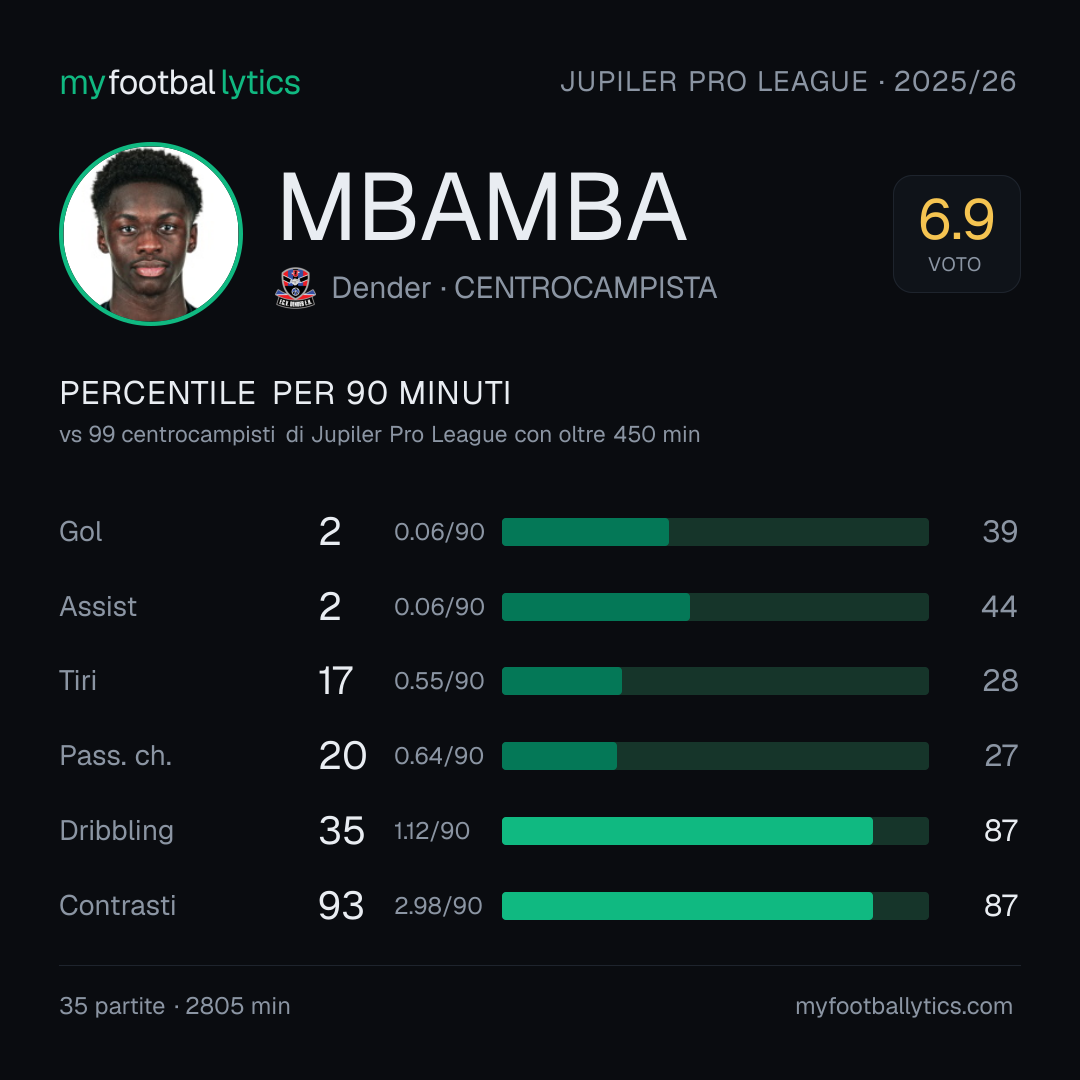The image size is (1080, 1080).
Task: Click the MBAMBA player name heading
Action: [x=483, y=207]
